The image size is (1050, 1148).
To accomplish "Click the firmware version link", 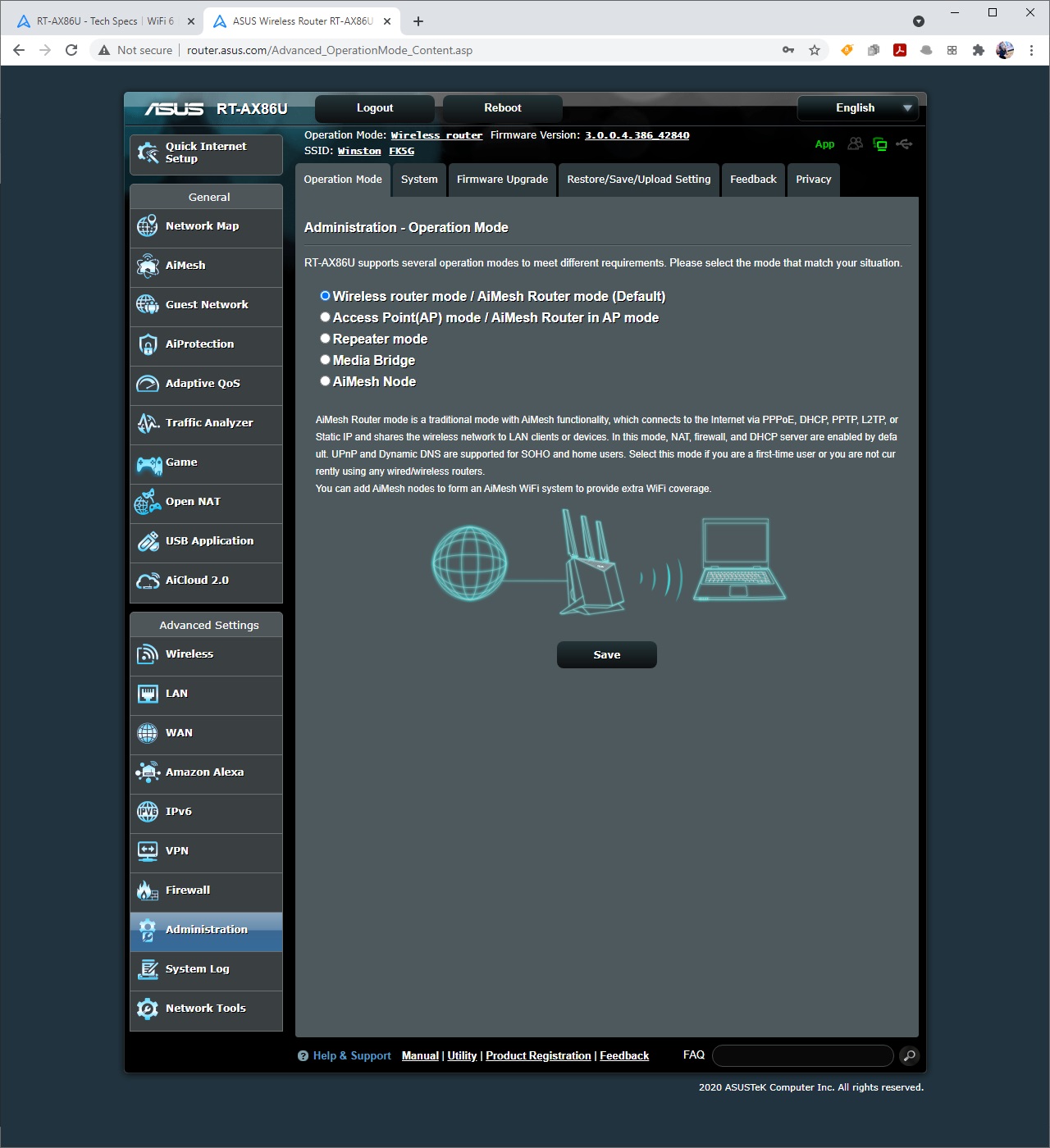I will tap(637, 135).
